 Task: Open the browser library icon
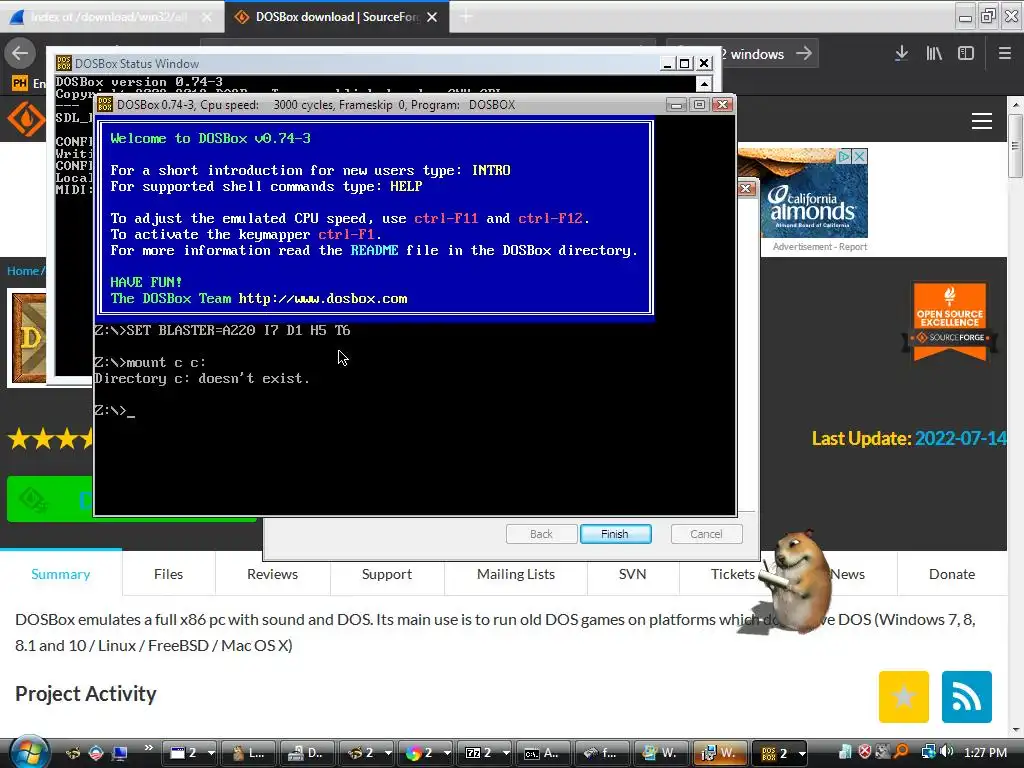pos(934,54)
